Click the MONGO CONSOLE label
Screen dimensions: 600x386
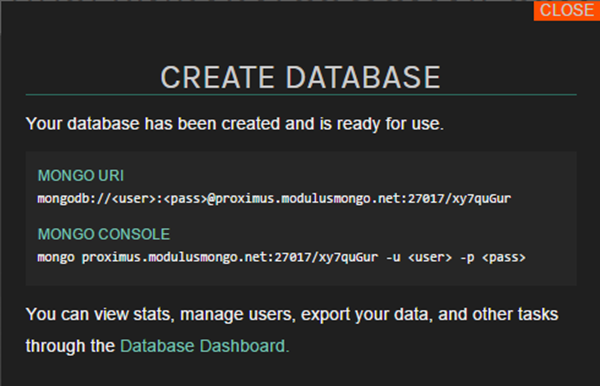(104, 234)
